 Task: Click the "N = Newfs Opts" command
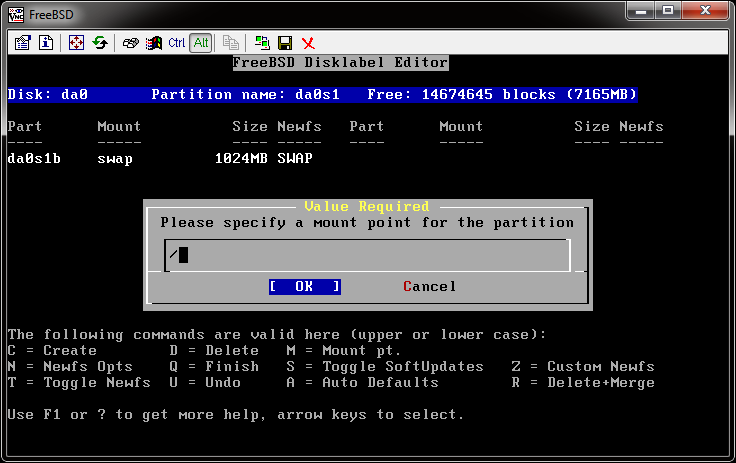[x=70, y=366]
